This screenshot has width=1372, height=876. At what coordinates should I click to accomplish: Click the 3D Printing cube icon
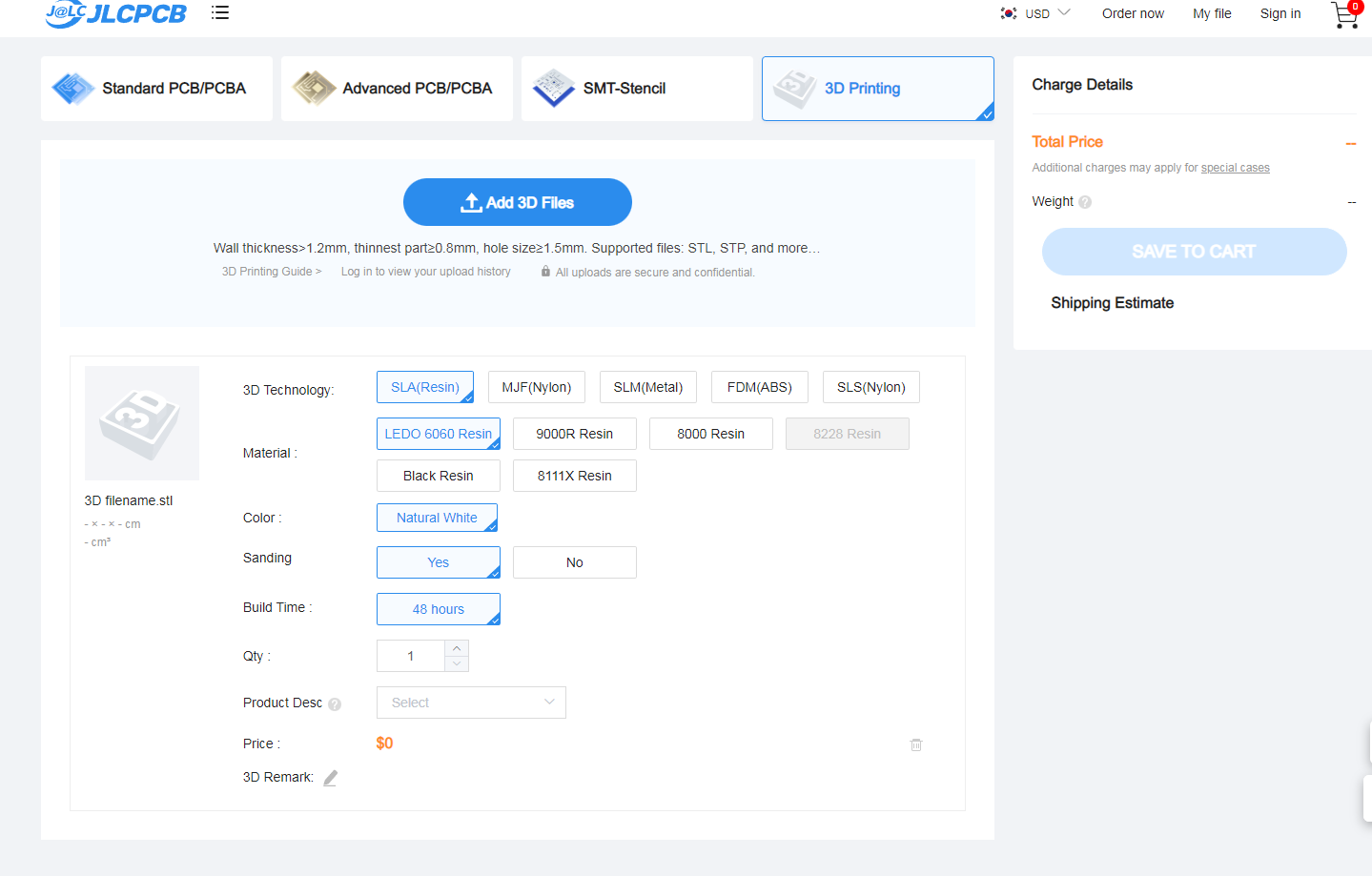[794, 89]
